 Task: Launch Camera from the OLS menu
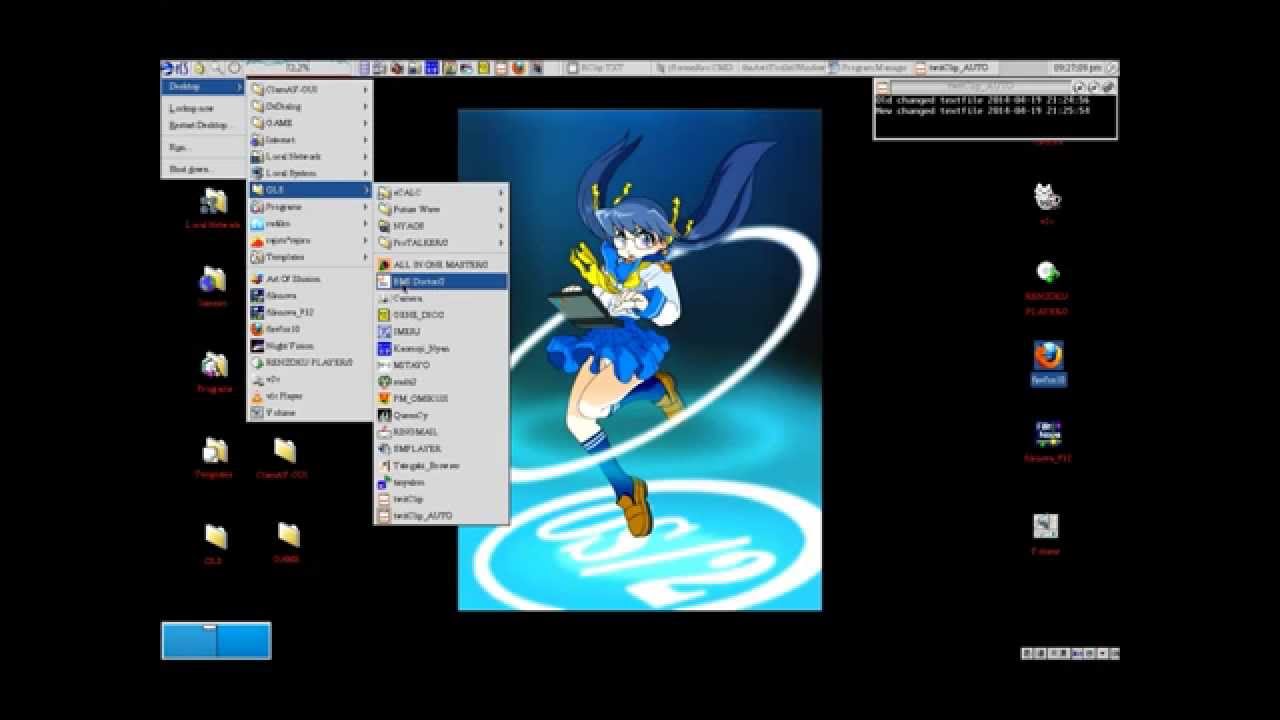[x=441, y=298]
